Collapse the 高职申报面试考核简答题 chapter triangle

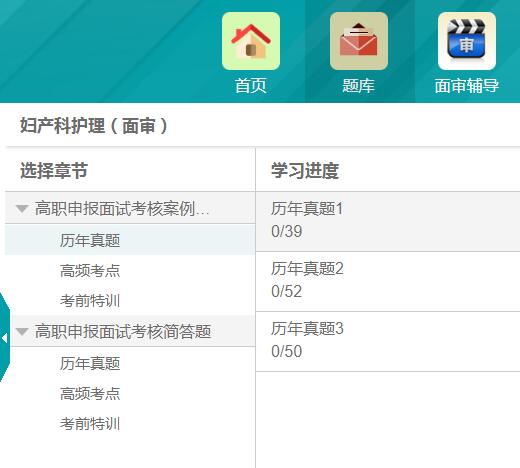[x=22, y=332]
